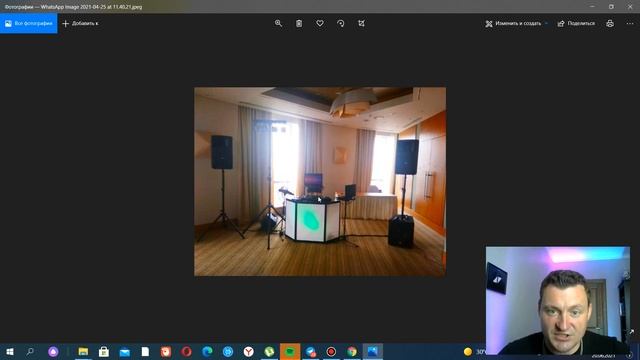640x360 pixels.
Task: Delete the photo with the trash icon
Action: 299,23
